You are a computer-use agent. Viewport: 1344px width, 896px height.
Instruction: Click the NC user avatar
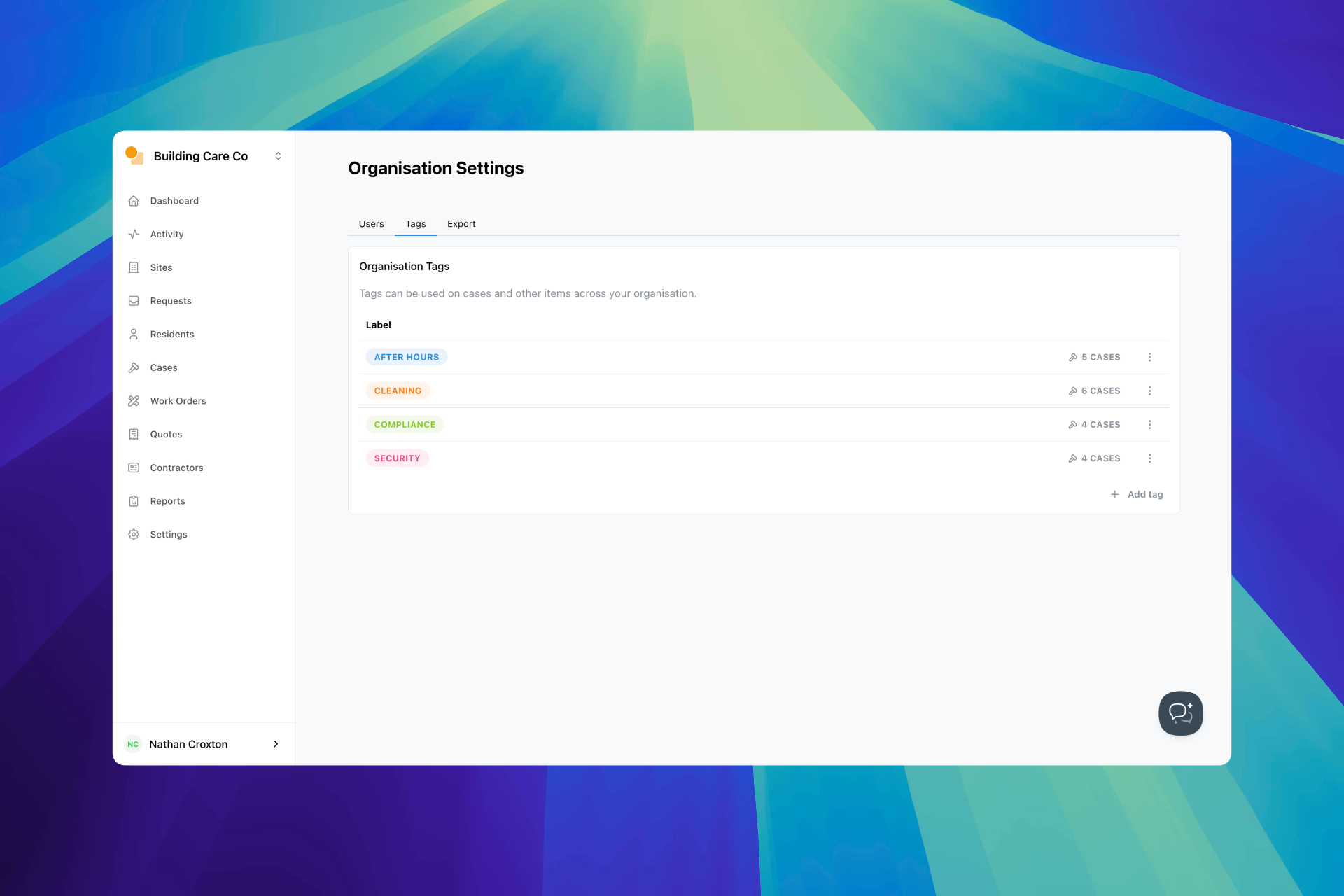click(133, 744)
